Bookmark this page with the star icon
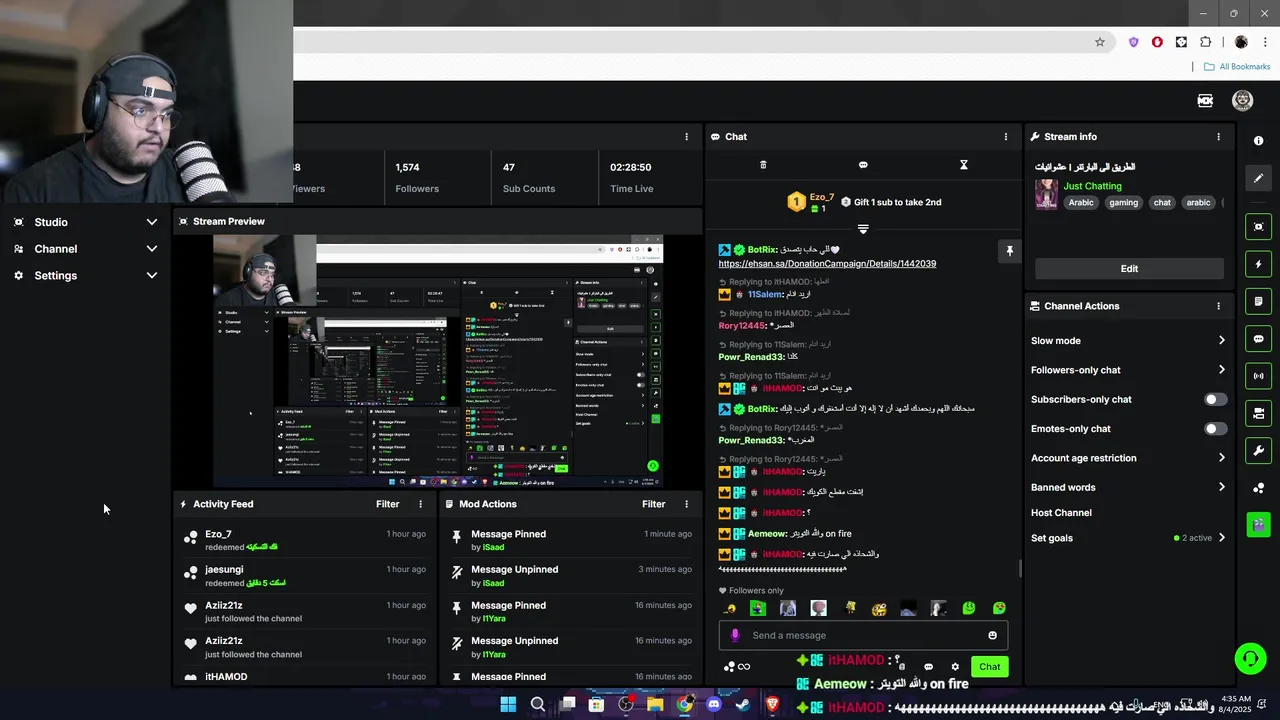The height and width of the screenshot is (720, 1280). [x=1100, y=42]
